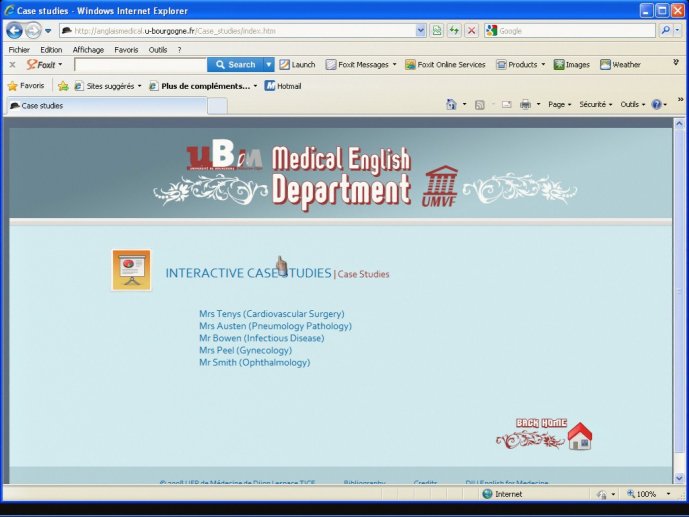Open the ? help menu
The width and height of the screenshot is (689, 517).
(x=179, y=50)
